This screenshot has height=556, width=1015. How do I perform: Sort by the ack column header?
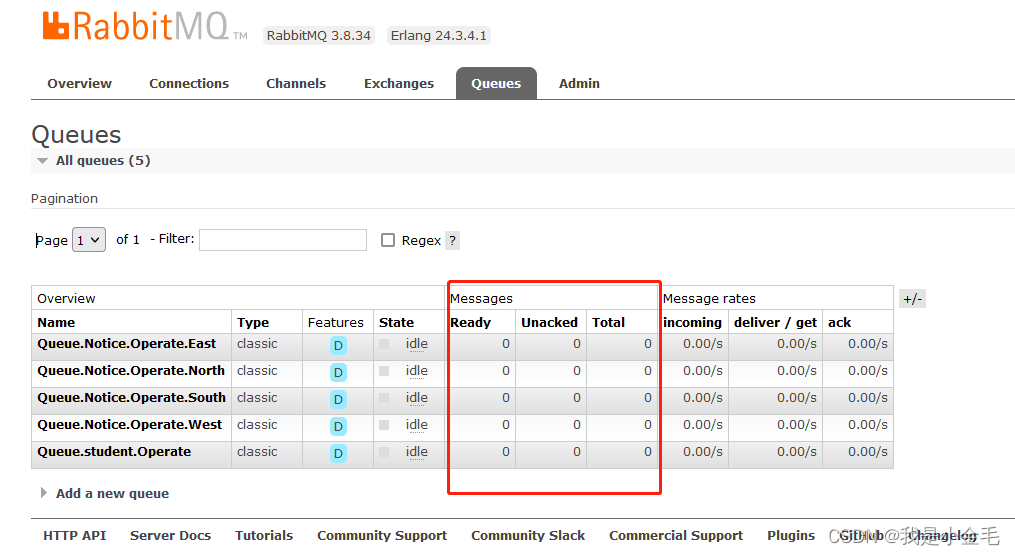click(840, 322)
